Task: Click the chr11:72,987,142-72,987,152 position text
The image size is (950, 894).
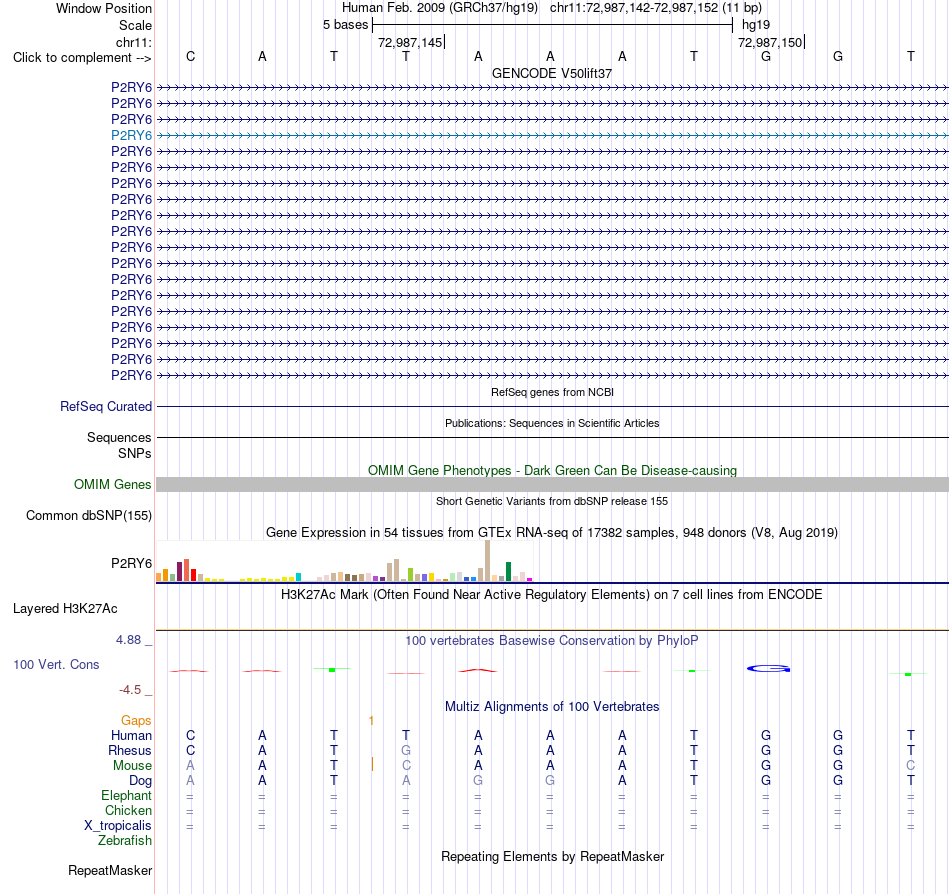Action: (656, 8)
